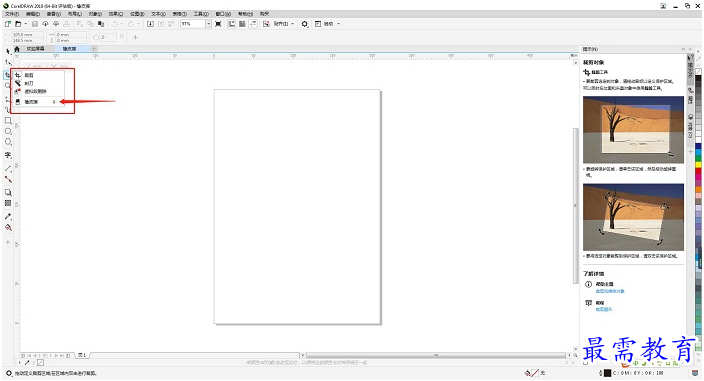The image size is (704, 381).
Task: Open the Snap To (贴齐) dropdown
Action: (284, 24)
